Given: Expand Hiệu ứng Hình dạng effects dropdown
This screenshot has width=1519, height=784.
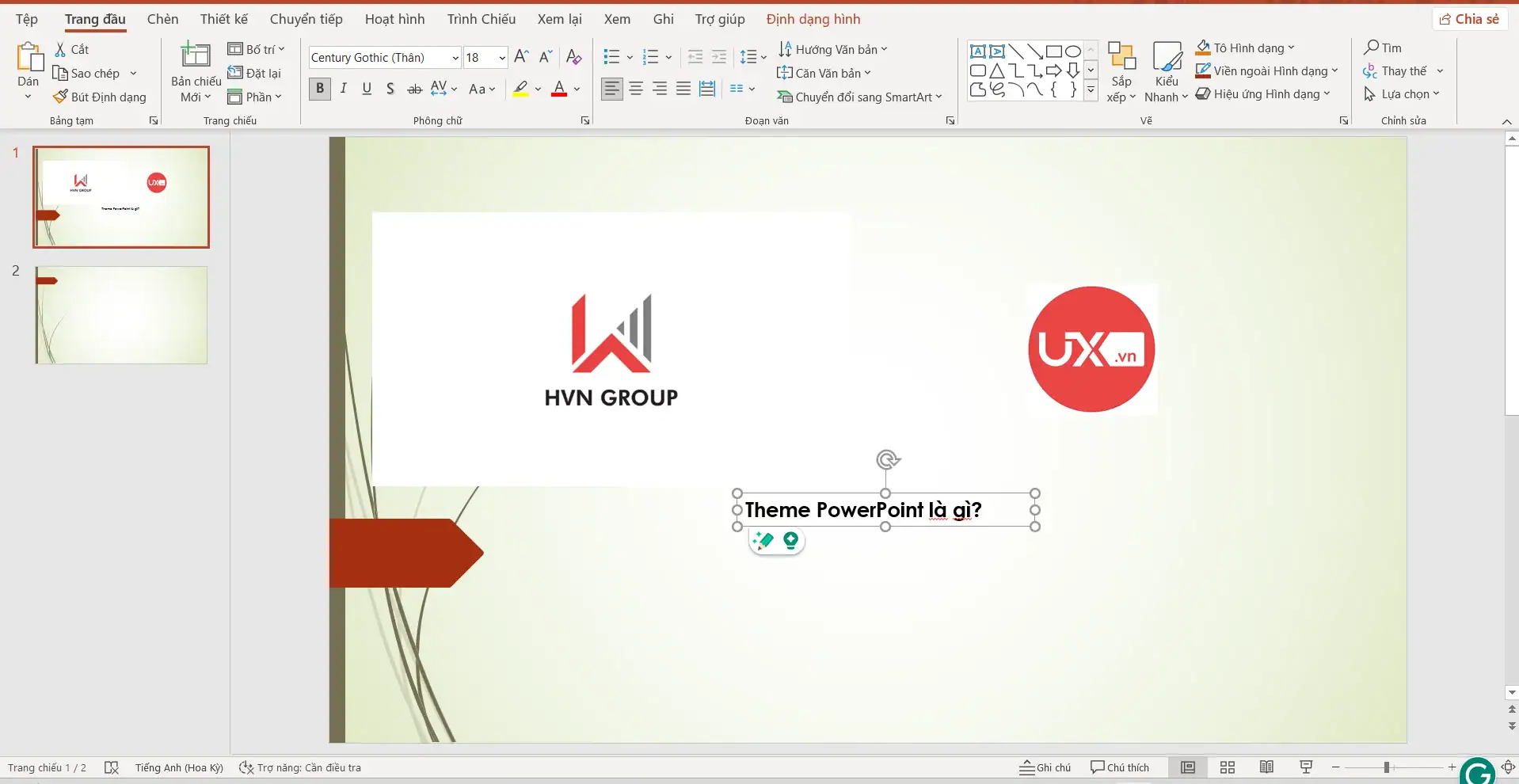Looking at the screenshot, I should coord(1327,93).
